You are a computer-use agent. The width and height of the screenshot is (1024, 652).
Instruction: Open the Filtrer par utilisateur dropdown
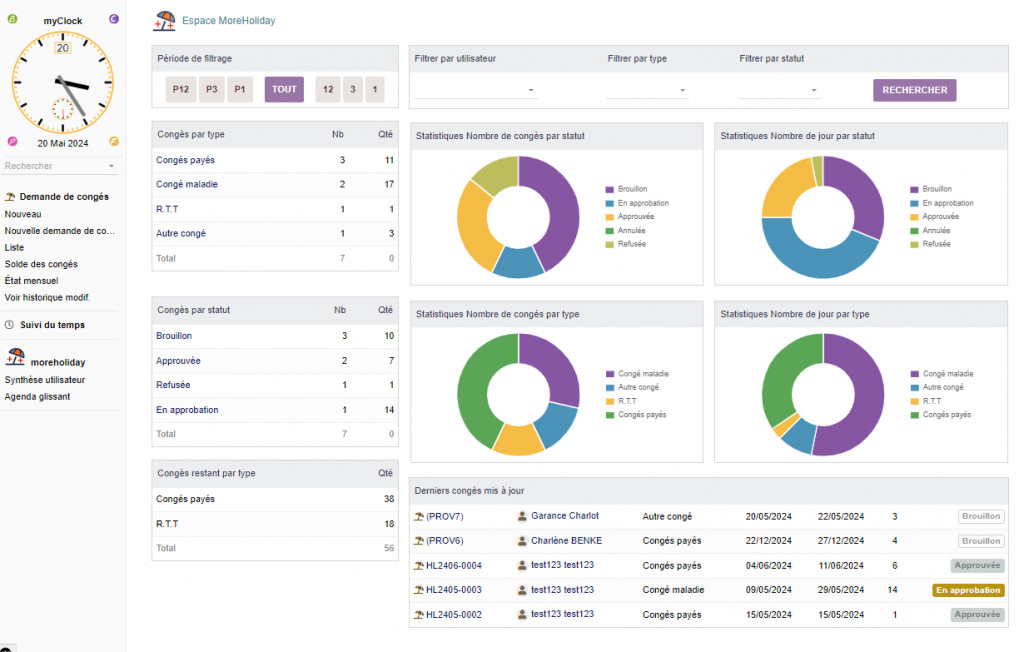[x=476, y=91]
